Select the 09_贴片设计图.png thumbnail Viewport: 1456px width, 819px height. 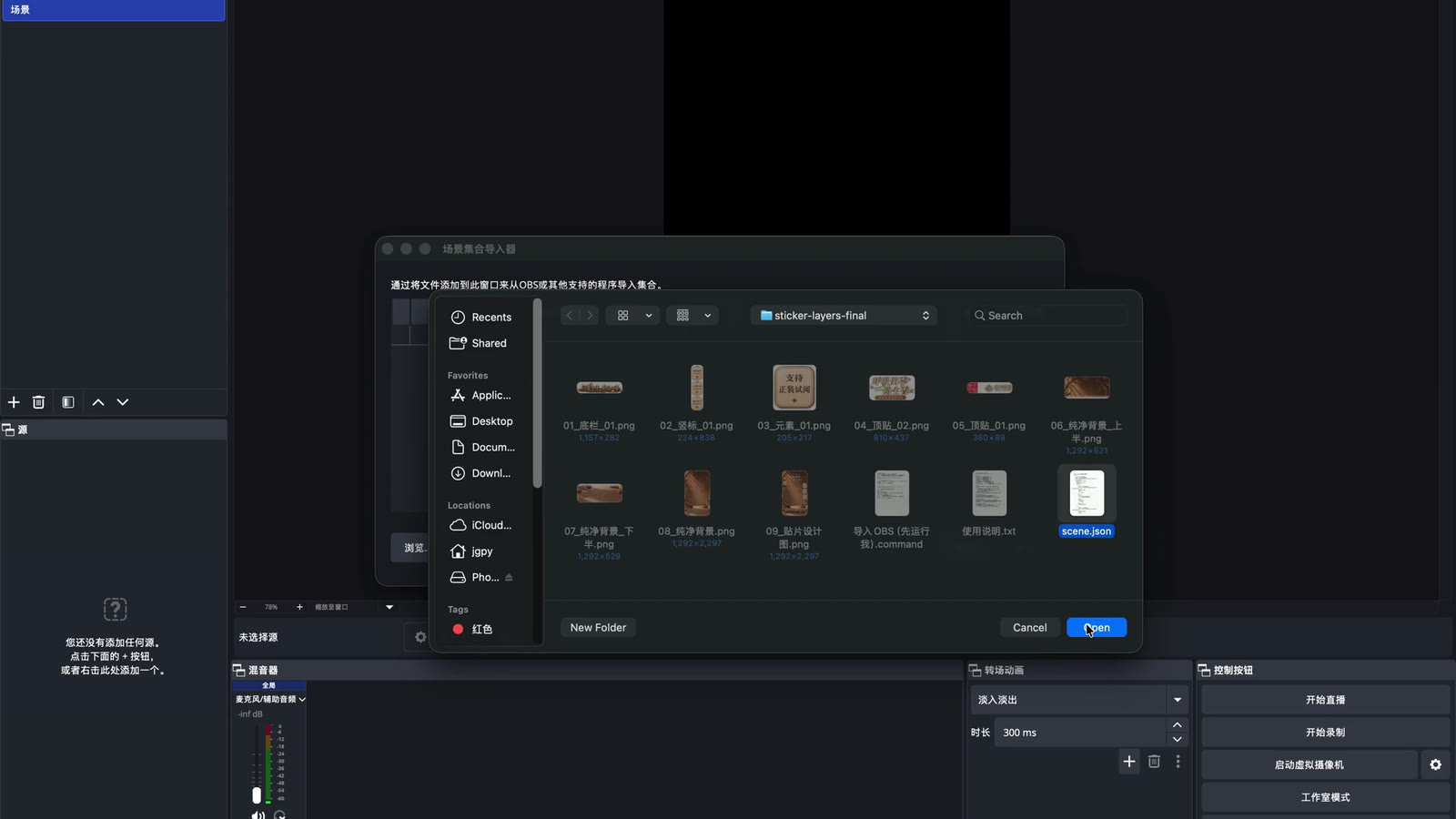tap(794, 493)
